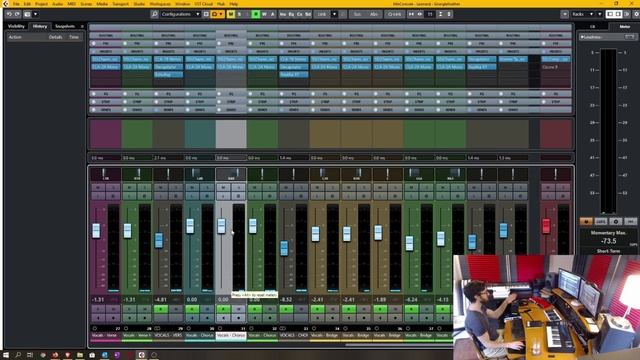Image resolution: width=640 pixels, height=360 pixels.
Task: Open the find channel search icon
Action: 154,14
